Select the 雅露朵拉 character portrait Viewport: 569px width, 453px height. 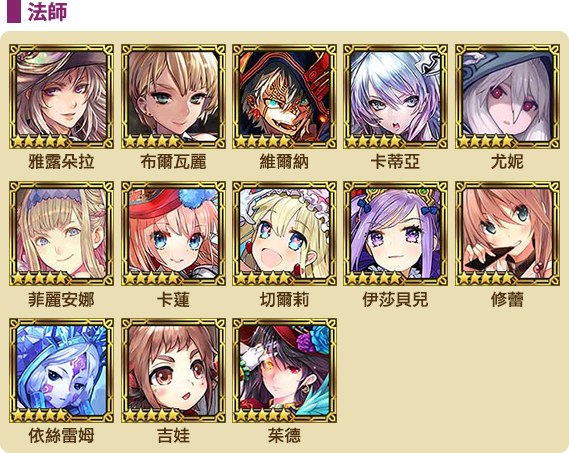tap(61, 97)
